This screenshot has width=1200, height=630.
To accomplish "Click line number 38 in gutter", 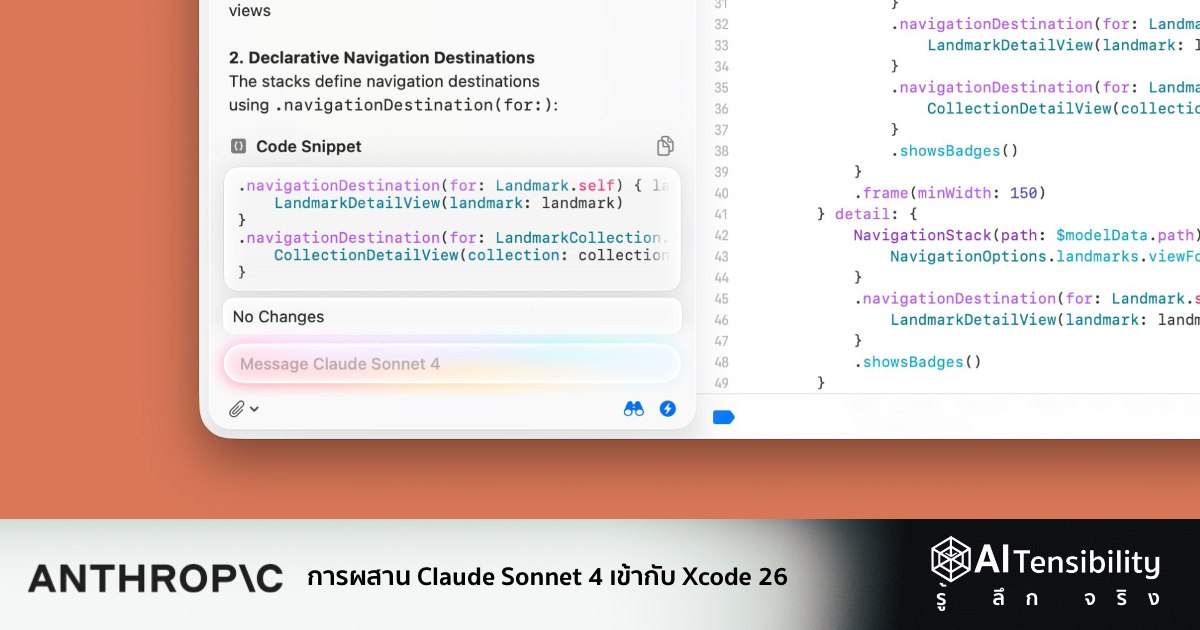I will pos(721,151).
